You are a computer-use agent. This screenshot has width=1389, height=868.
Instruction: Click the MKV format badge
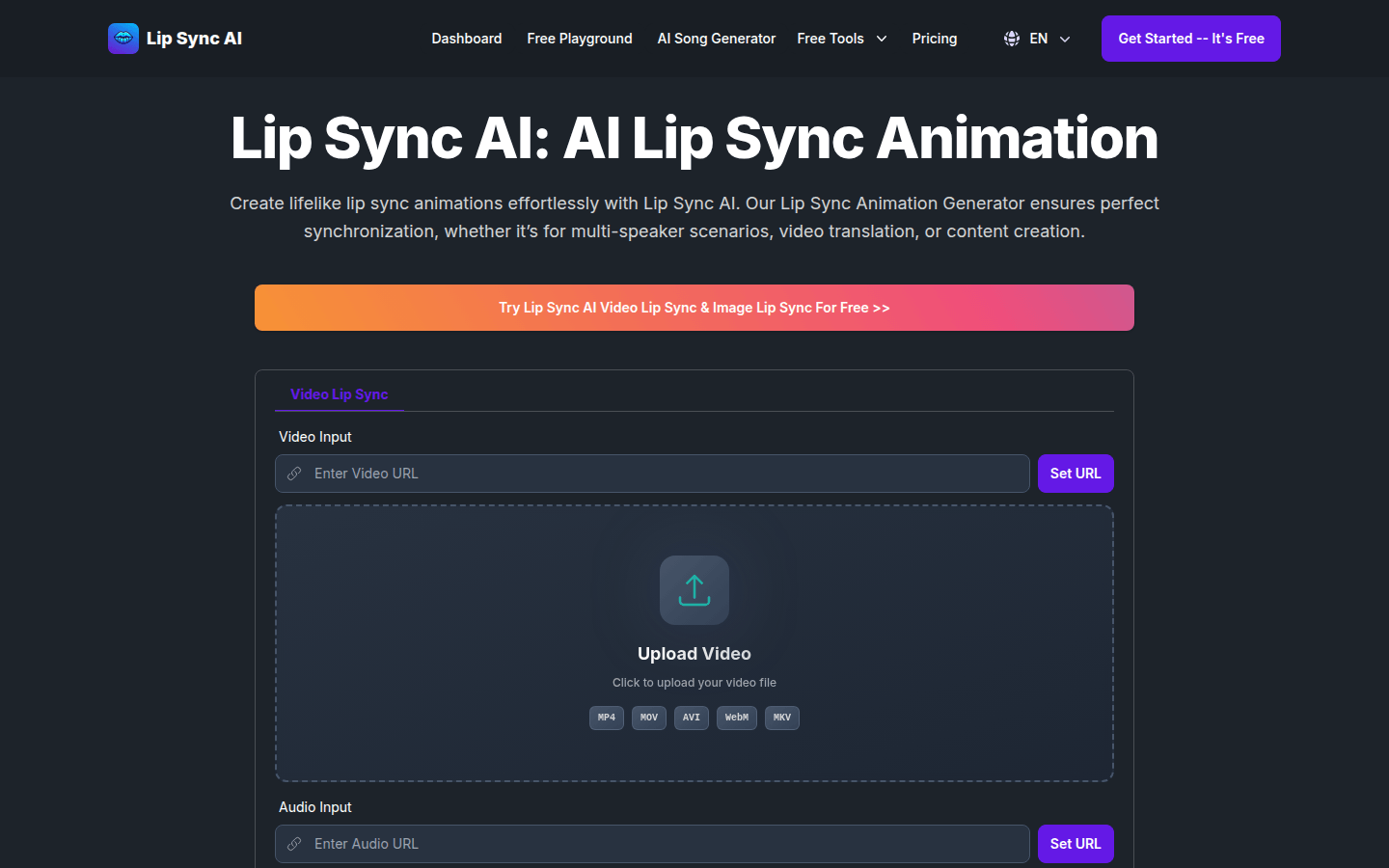coord(782,718)
